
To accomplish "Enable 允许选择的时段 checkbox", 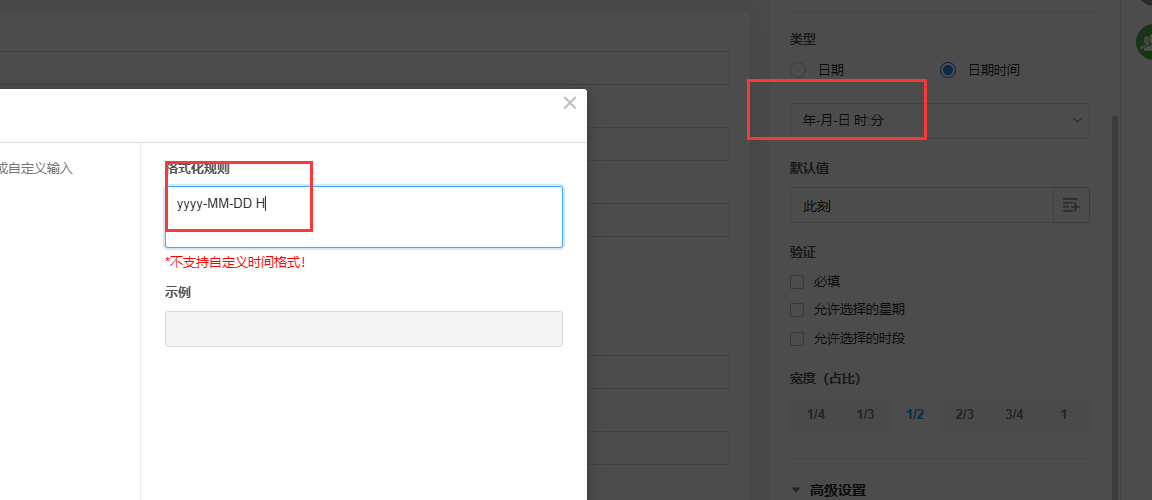I will point(797,338).
